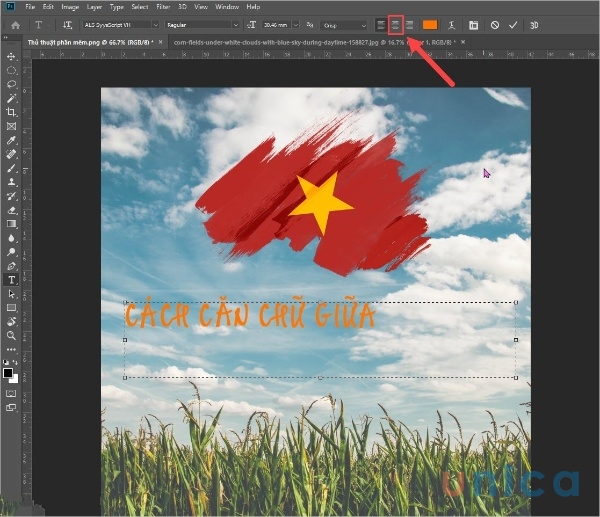Open the anti-aliasing Crisp dropdown
The width and height of the screenshot is (600, 517).
click(x=344, y=25)
